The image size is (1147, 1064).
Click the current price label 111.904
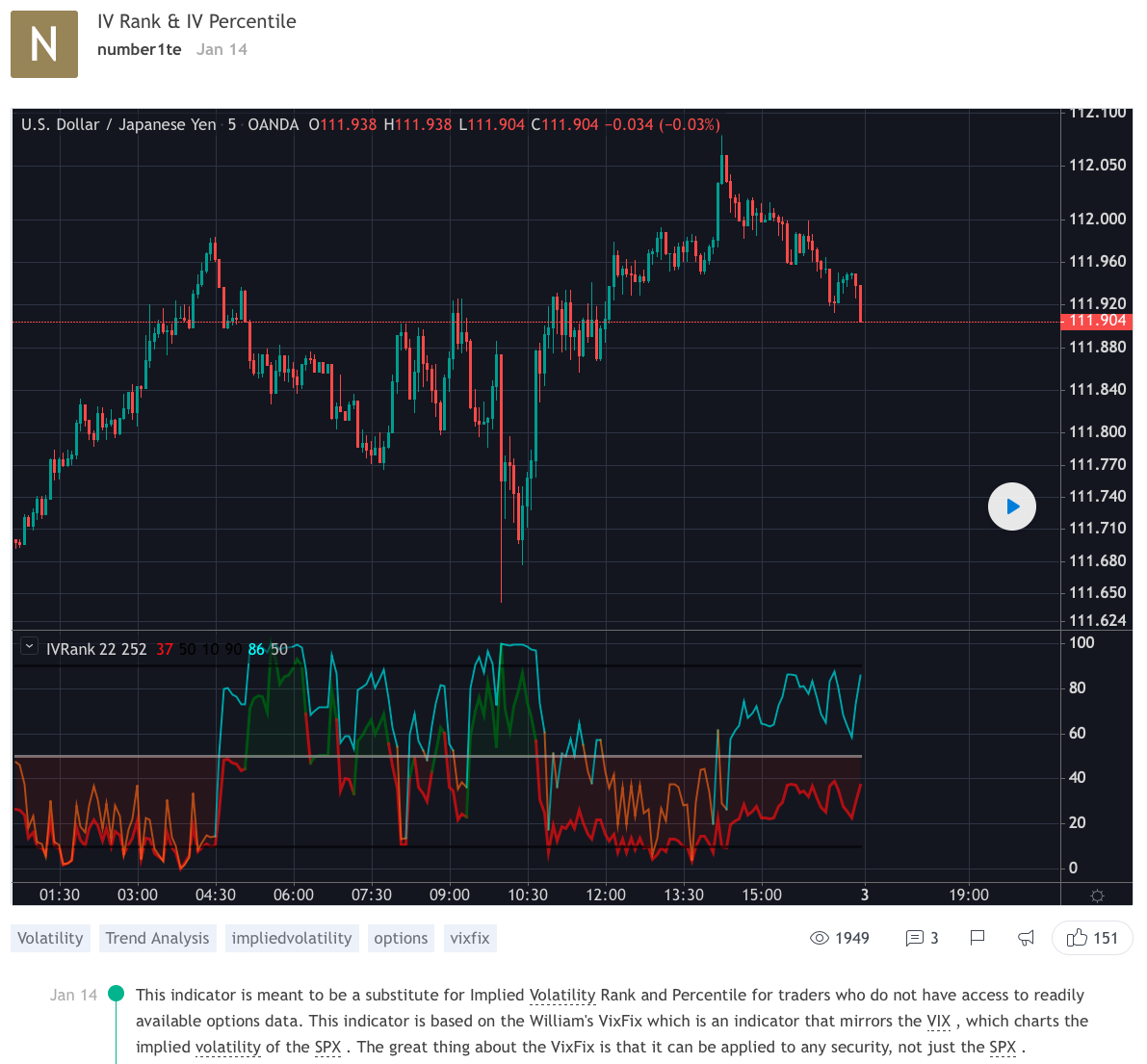1097,321
